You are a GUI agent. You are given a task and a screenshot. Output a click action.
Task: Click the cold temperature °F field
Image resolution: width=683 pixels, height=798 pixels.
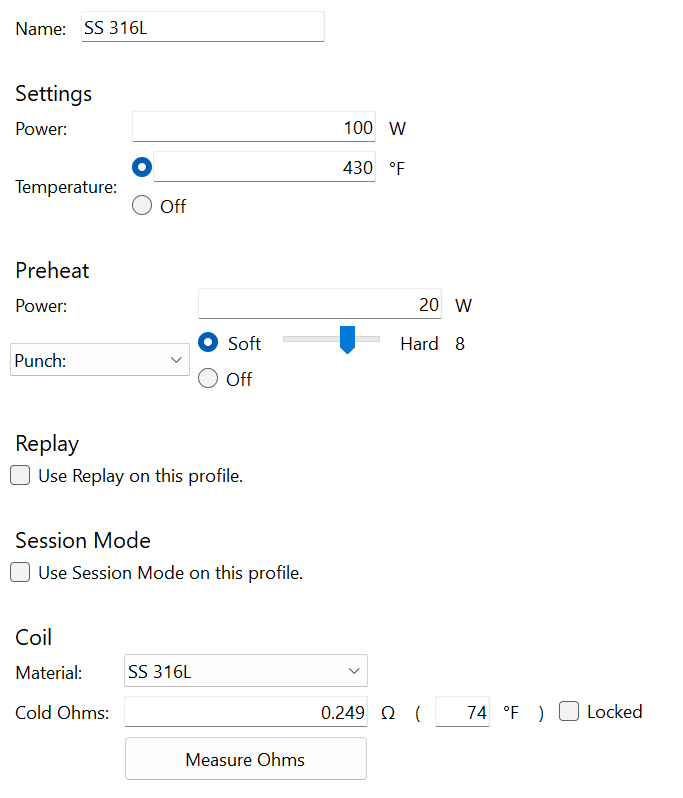pos(462,712)
